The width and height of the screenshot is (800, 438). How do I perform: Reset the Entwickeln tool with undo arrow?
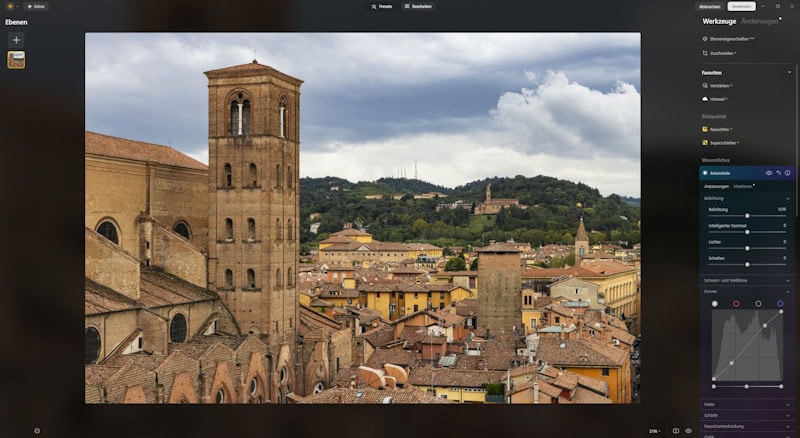[x=778, y=173]
